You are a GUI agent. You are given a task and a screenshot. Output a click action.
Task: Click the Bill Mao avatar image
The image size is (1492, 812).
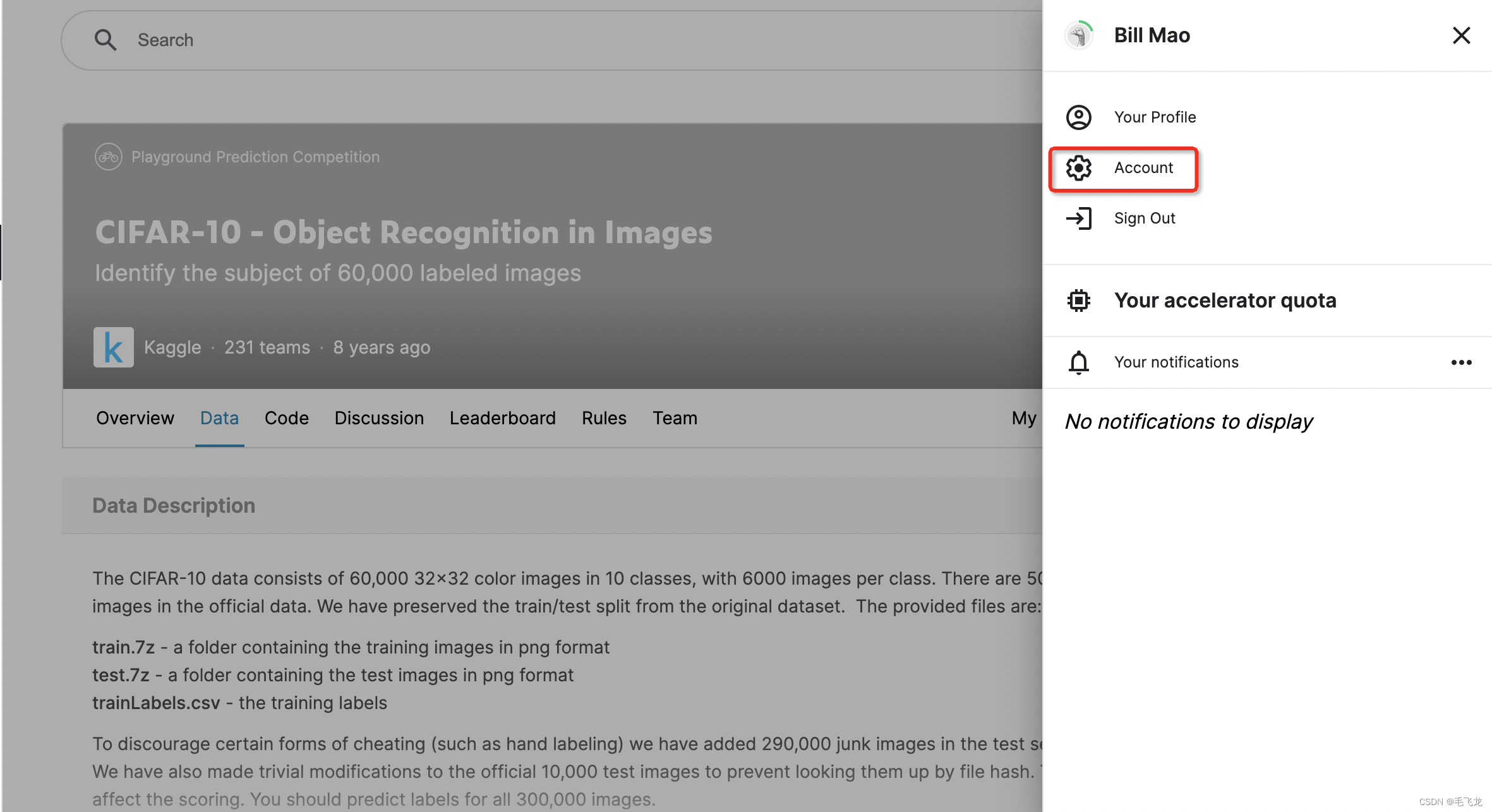[1079, 35]
